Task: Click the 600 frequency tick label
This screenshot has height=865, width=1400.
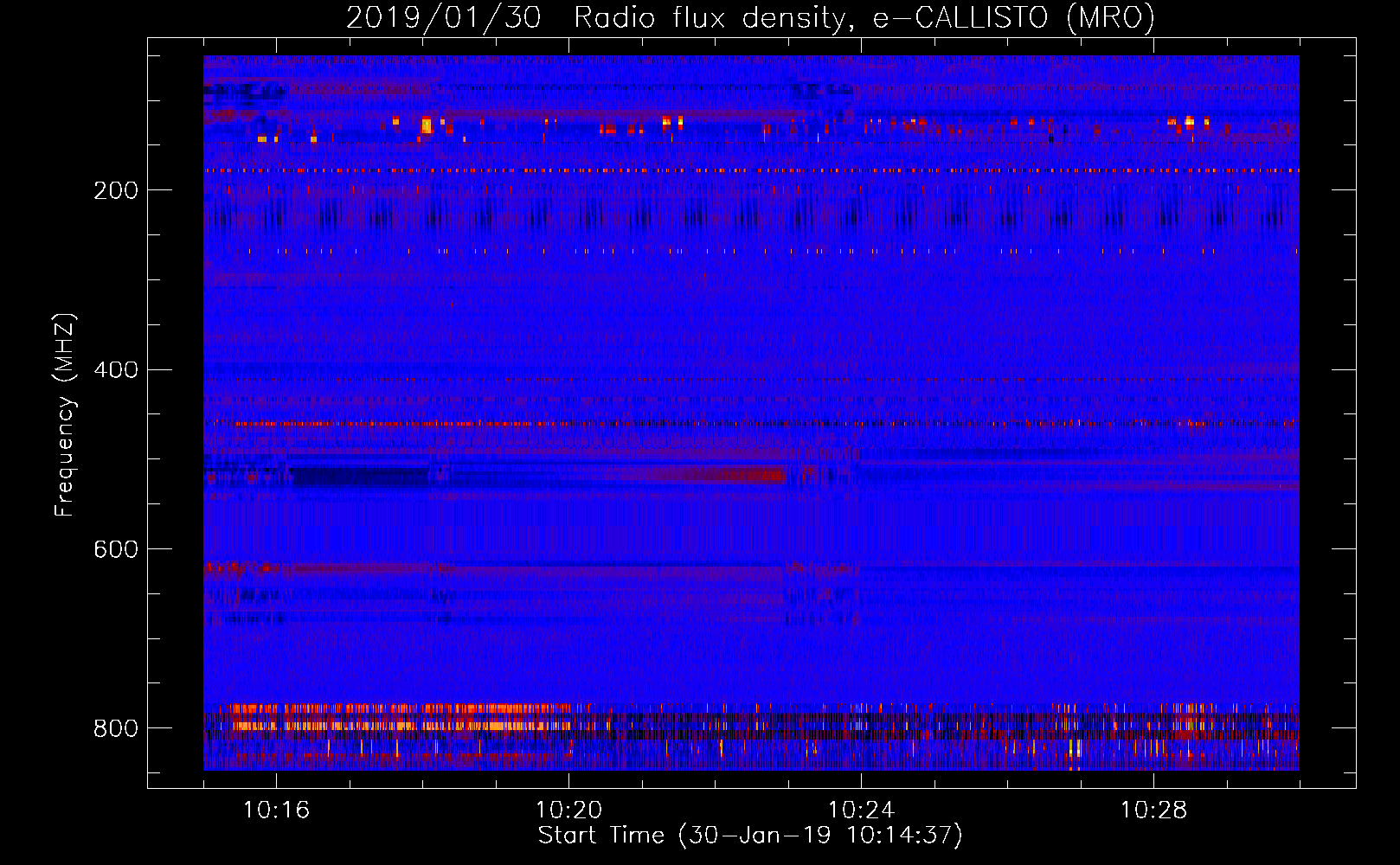Action: pos(116,549)
